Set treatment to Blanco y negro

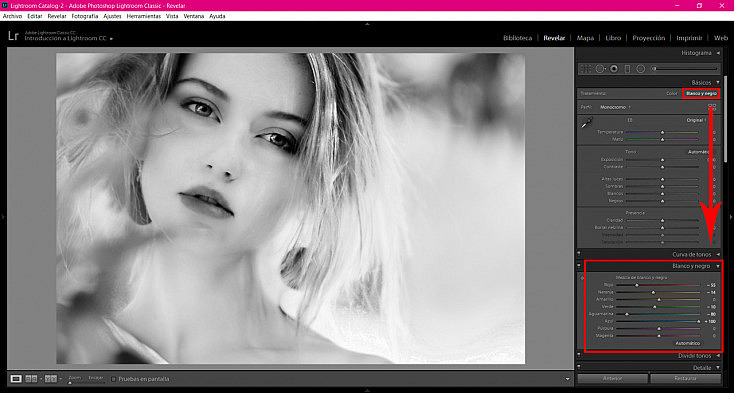tap(701, 94)
